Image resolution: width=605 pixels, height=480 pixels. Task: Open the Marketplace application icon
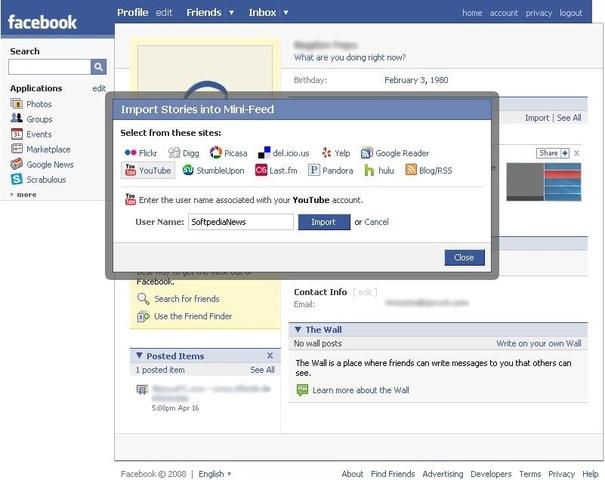pyautogui.click(x=17, y=149)
